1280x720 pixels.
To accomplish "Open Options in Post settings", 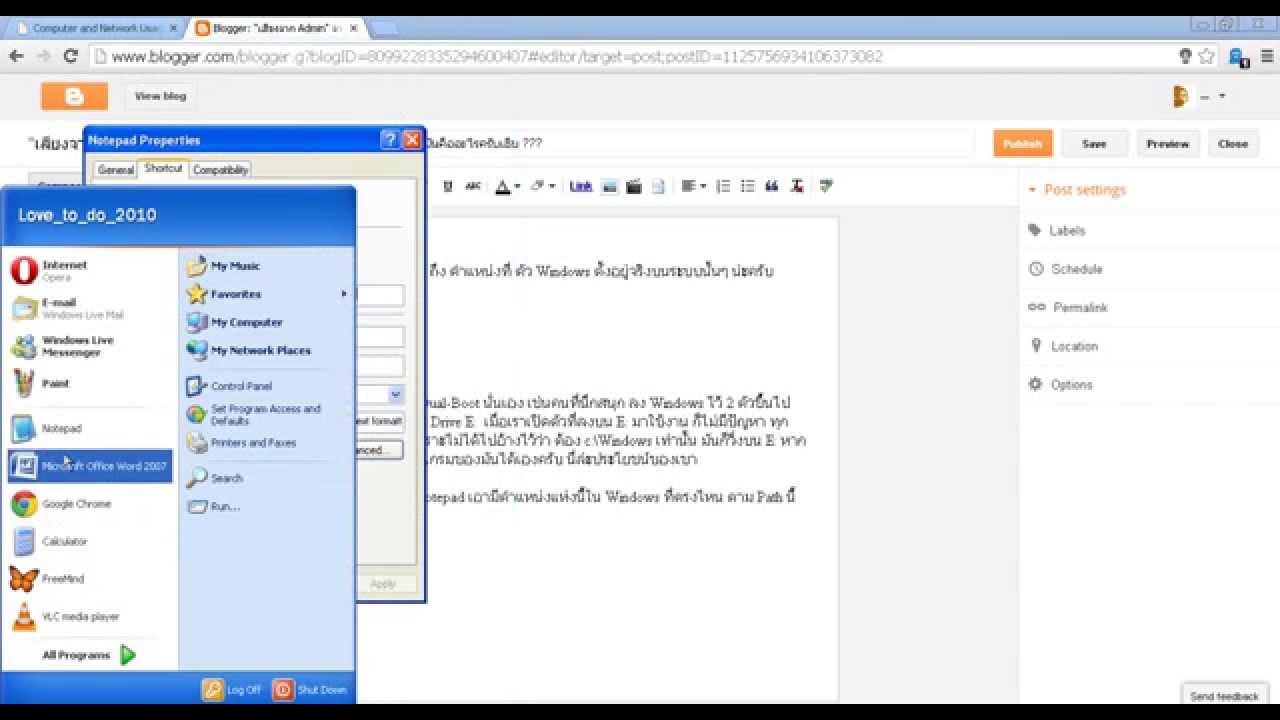I will click(1071, 385).
